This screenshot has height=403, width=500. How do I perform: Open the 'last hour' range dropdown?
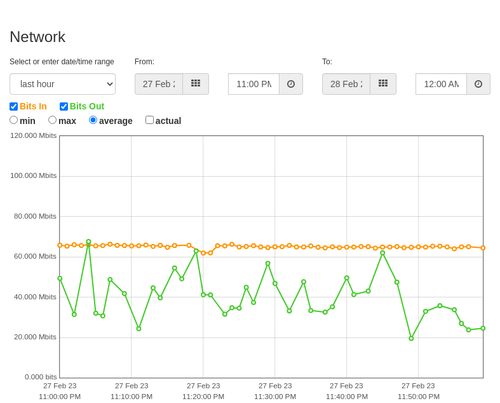pyautogui.click(x=63, y=84)
